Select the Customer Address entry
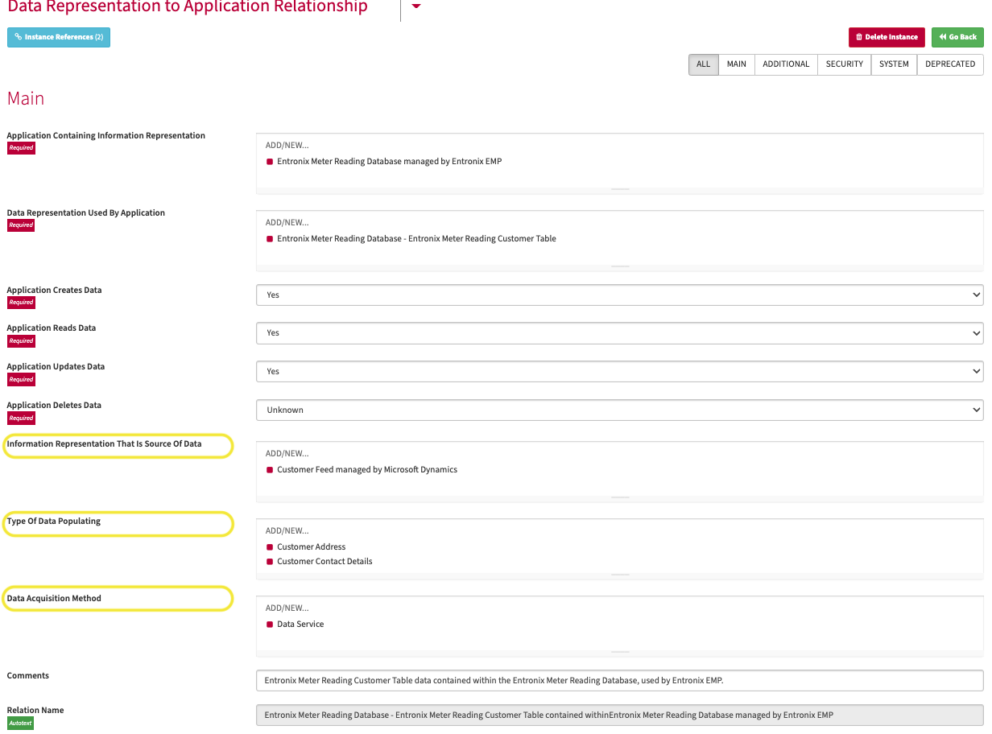The width and height of the screenshot is (992, 734). click(x=311, y=547)
